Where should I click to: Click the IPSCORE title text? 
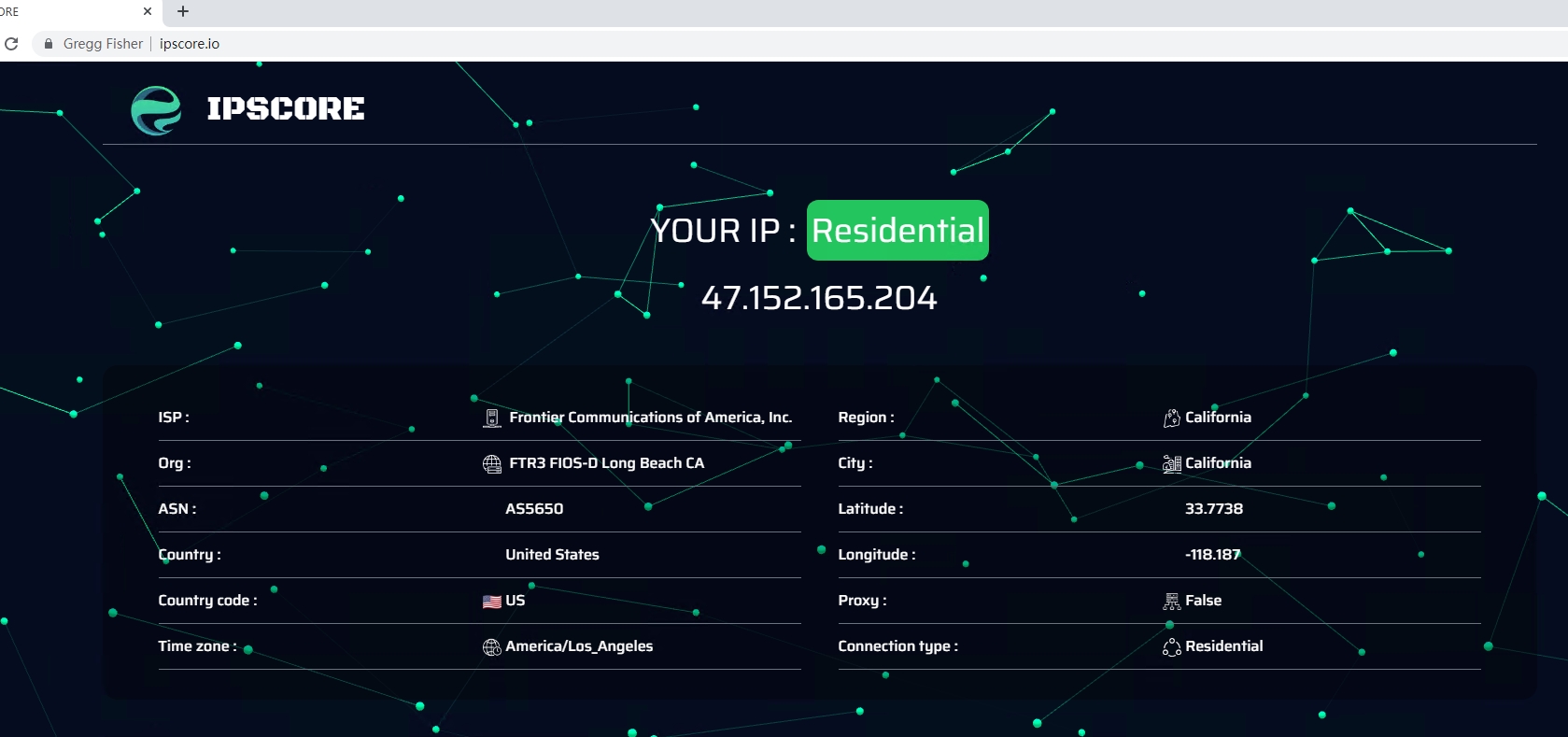coord(286,109)
